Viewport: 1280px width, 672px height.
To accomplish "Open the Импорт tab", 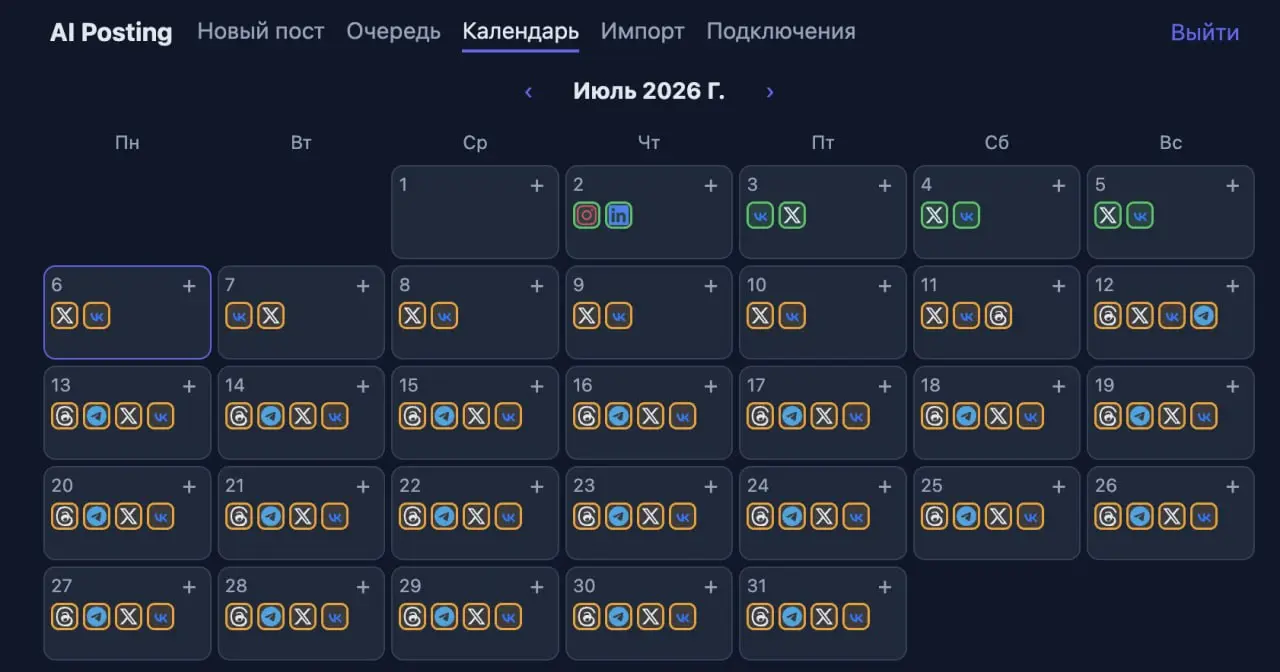I will coord(643,31).
